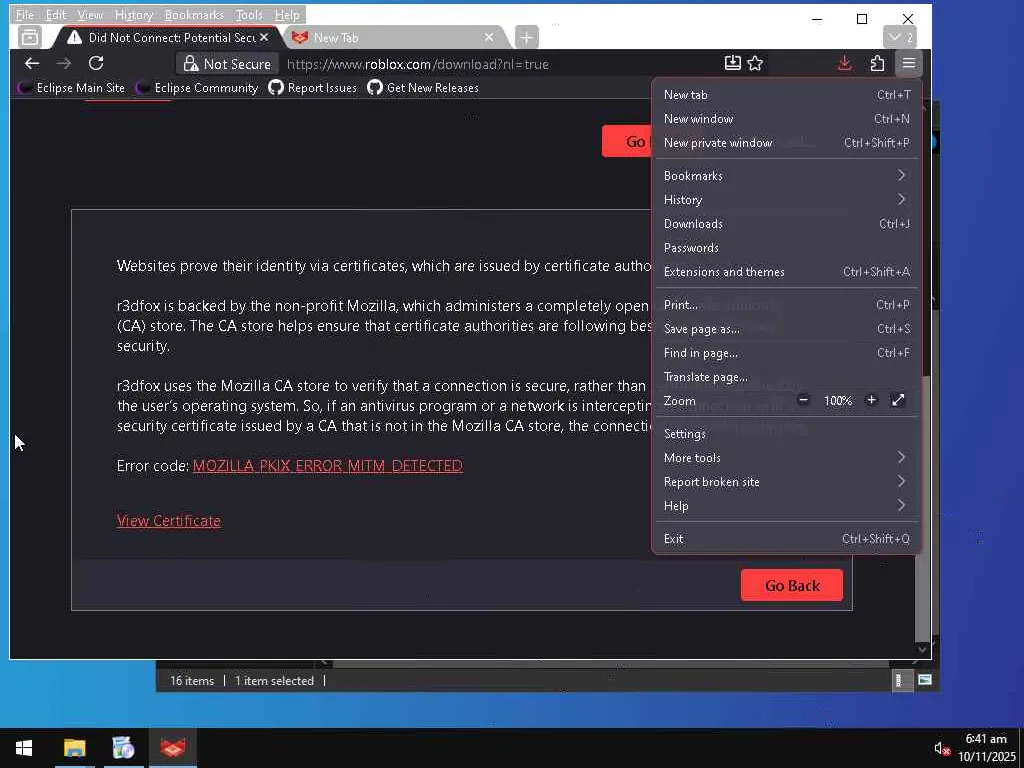
Task: Close the New Tab tab
Action: [x=488, y=37]
